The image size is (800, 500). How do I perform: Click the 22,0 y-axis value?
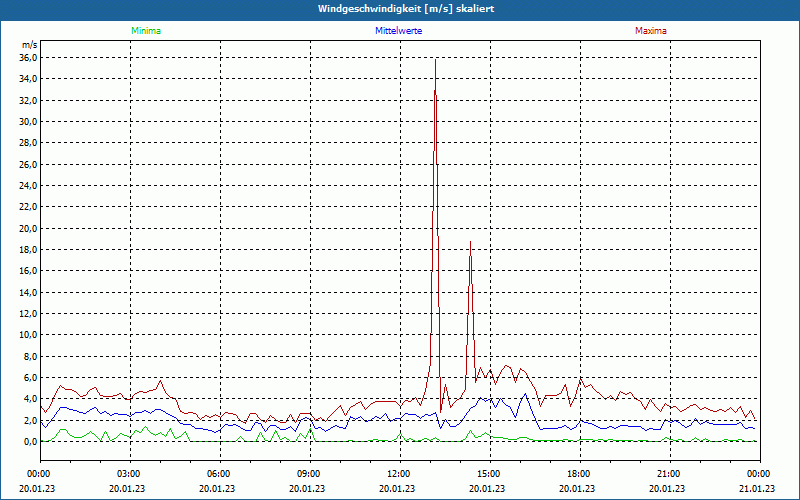(28, 207)
